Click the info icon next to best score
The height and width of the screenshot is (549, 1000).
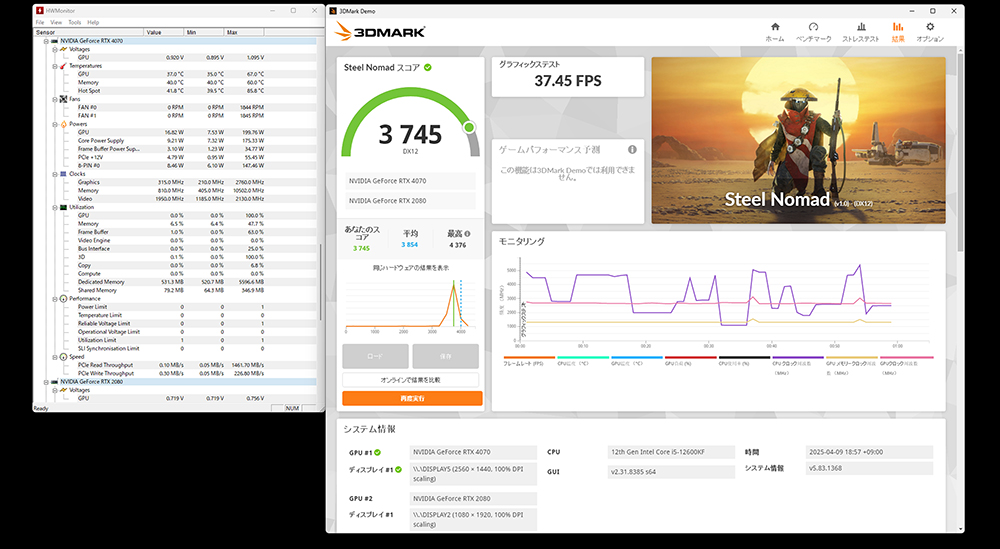[467, 233]
